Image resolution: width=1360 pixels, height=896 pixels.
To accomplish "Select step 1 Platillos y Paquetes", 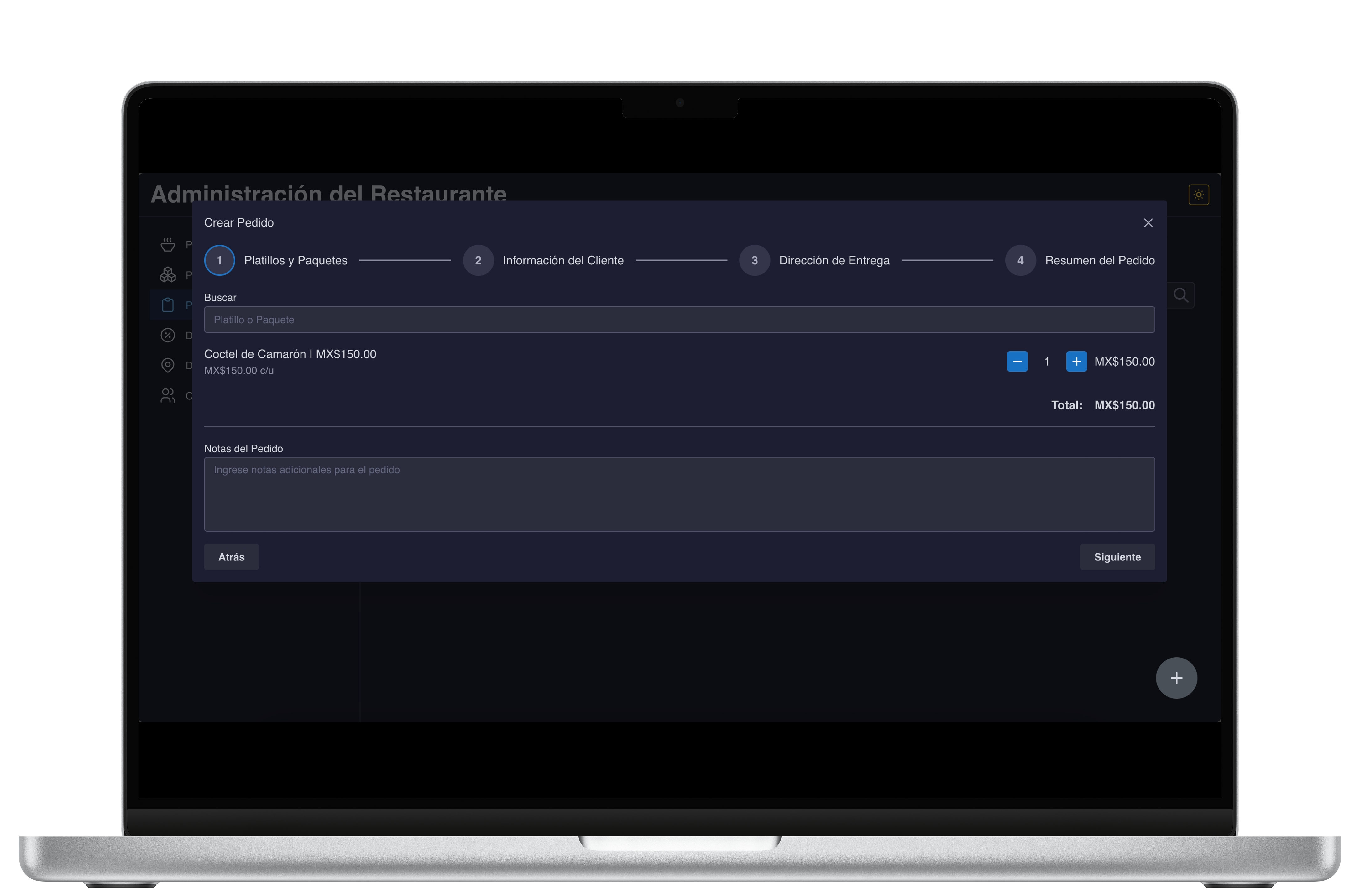I will pyautogui.click(x=219, y=260).
